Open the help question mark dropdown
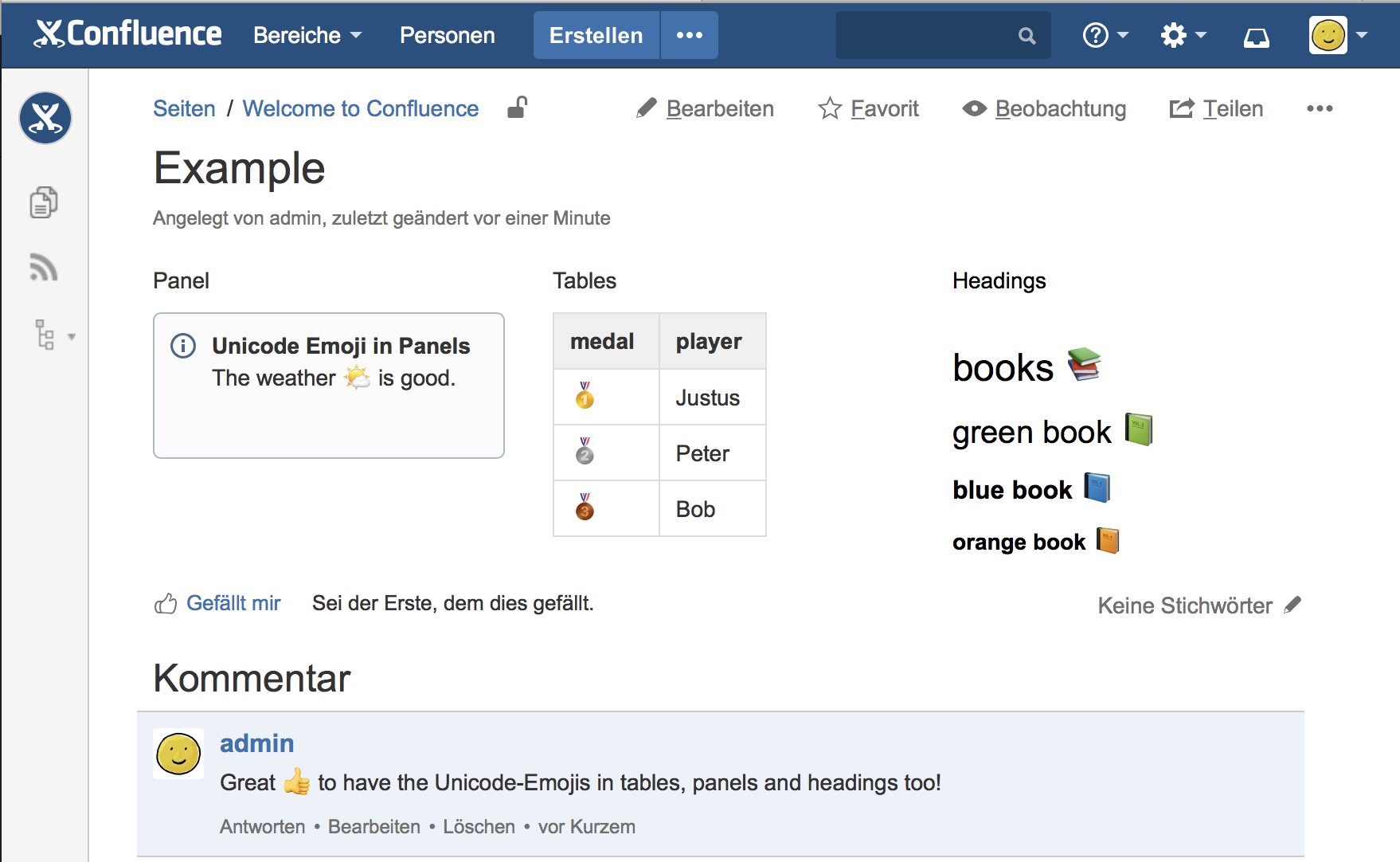This screenshot has width=1400, height=862. (x=1105, y=35)
